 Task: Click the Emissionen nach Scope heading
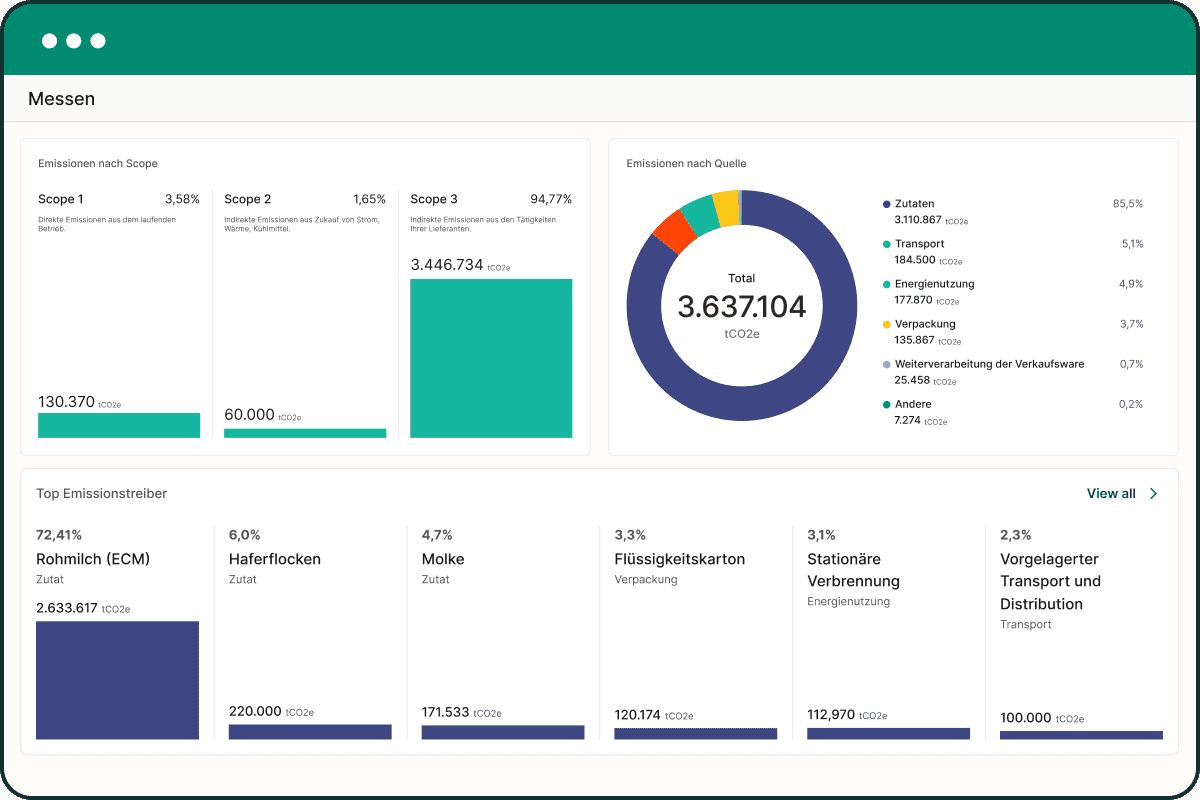point(98,163)
